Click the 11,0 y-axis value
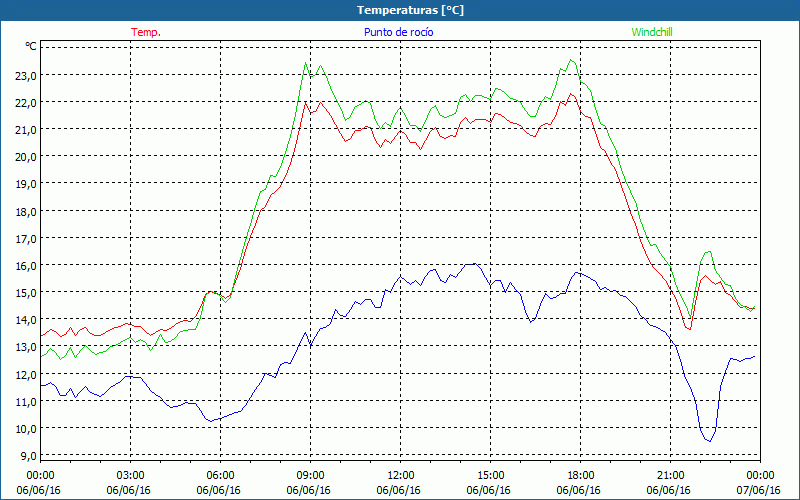 point(27,401)
